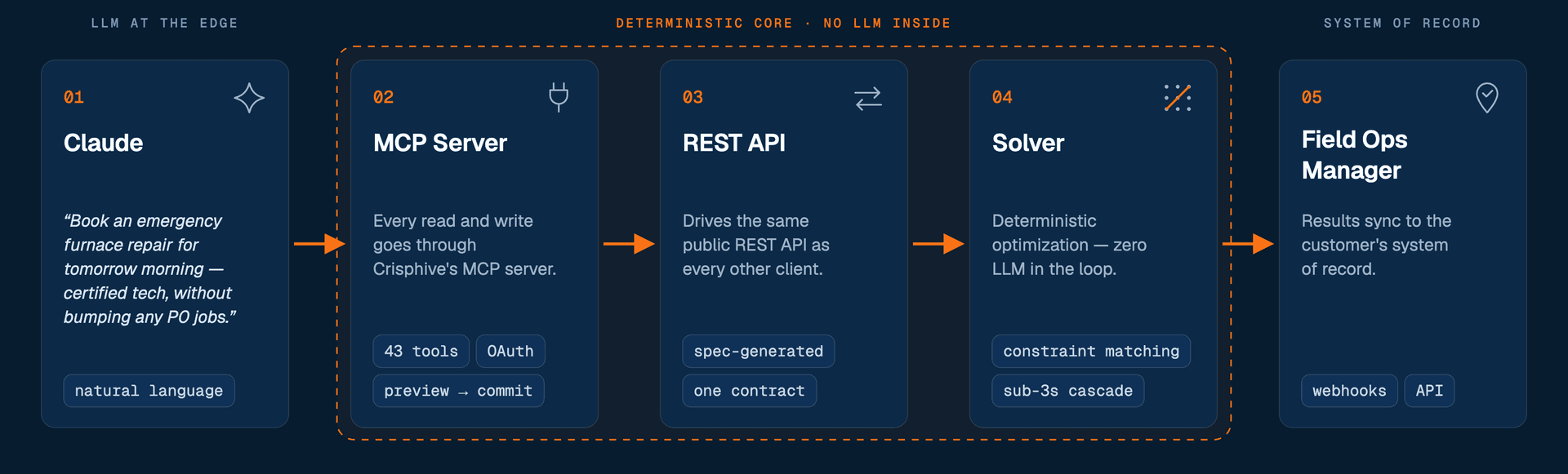This screenshot has height=474, width=1568.
Task: Select the 'sub-3s cascade' tag
Action: pyautogui.click(x=1068, y=391)
